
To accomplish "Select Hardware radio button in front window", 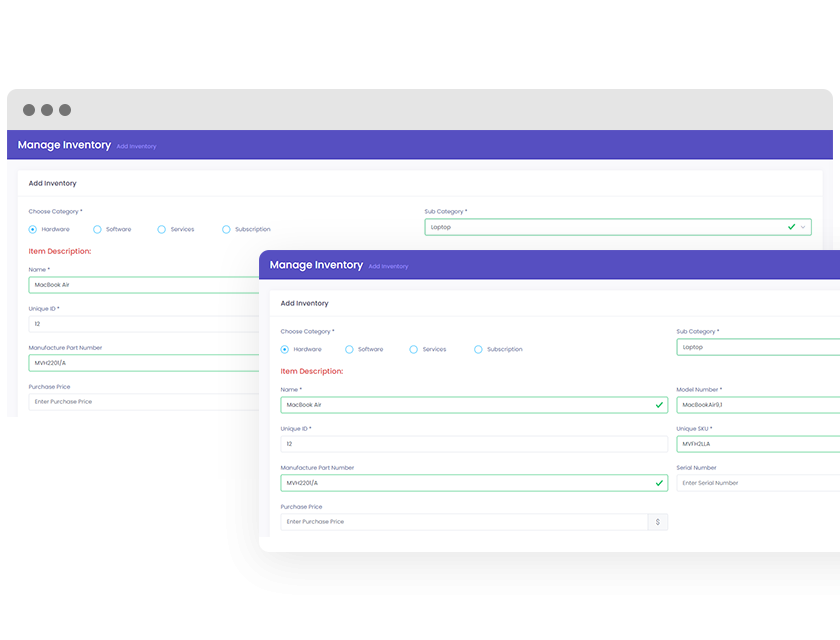I will (285, 349).
